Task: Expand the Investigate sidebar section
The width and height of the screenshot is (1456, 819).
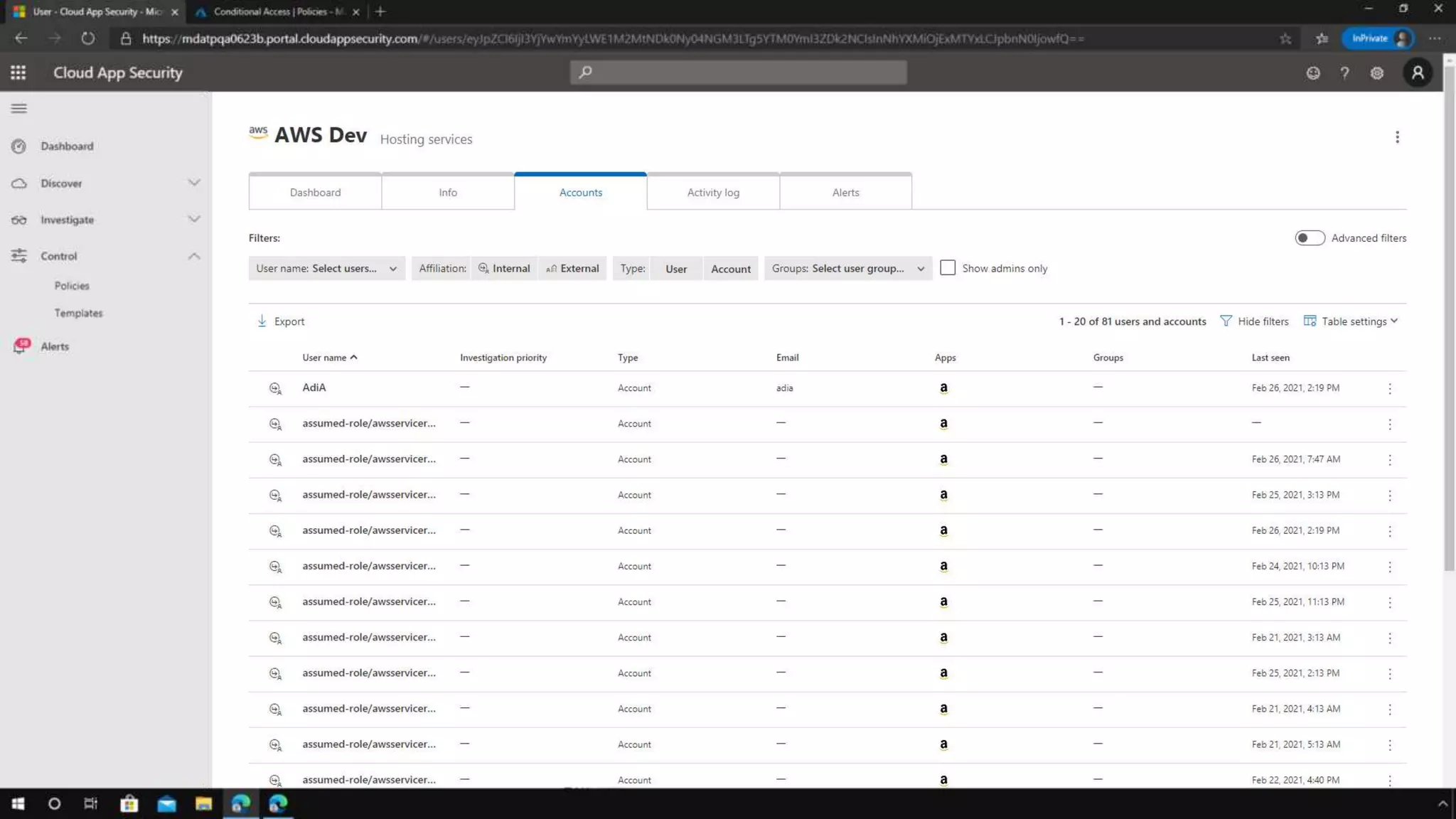Action: 194,219
